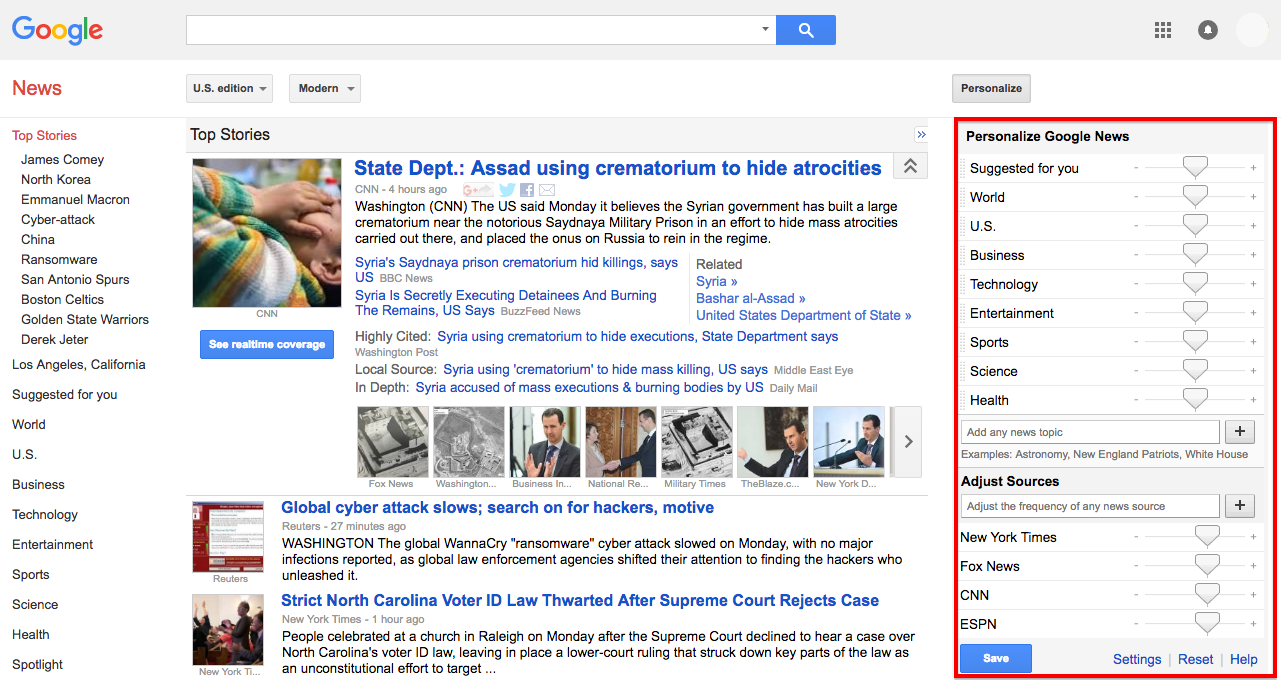
Task: Open the Assad crematorium headline
Action: pos(618,168)
